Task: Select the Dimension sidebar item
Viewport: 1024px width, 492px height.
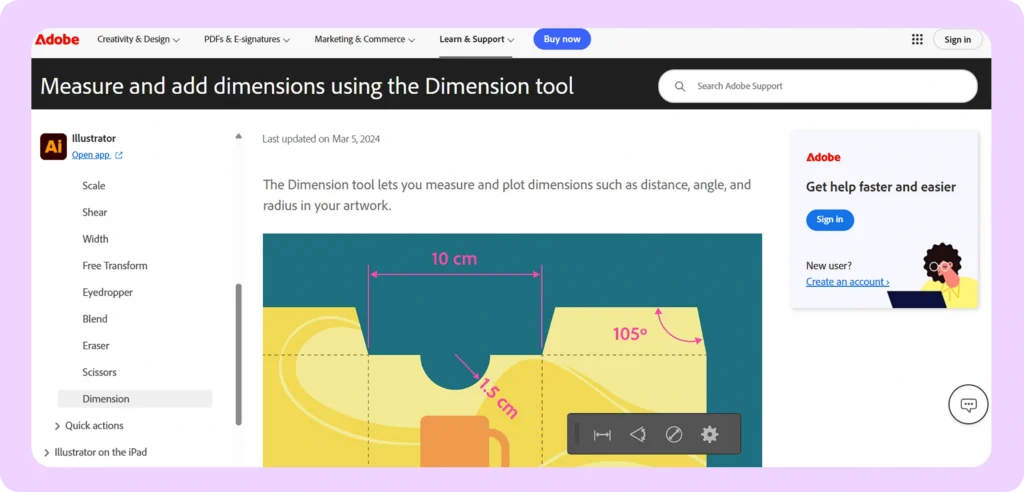Action: tap(135, 399)
